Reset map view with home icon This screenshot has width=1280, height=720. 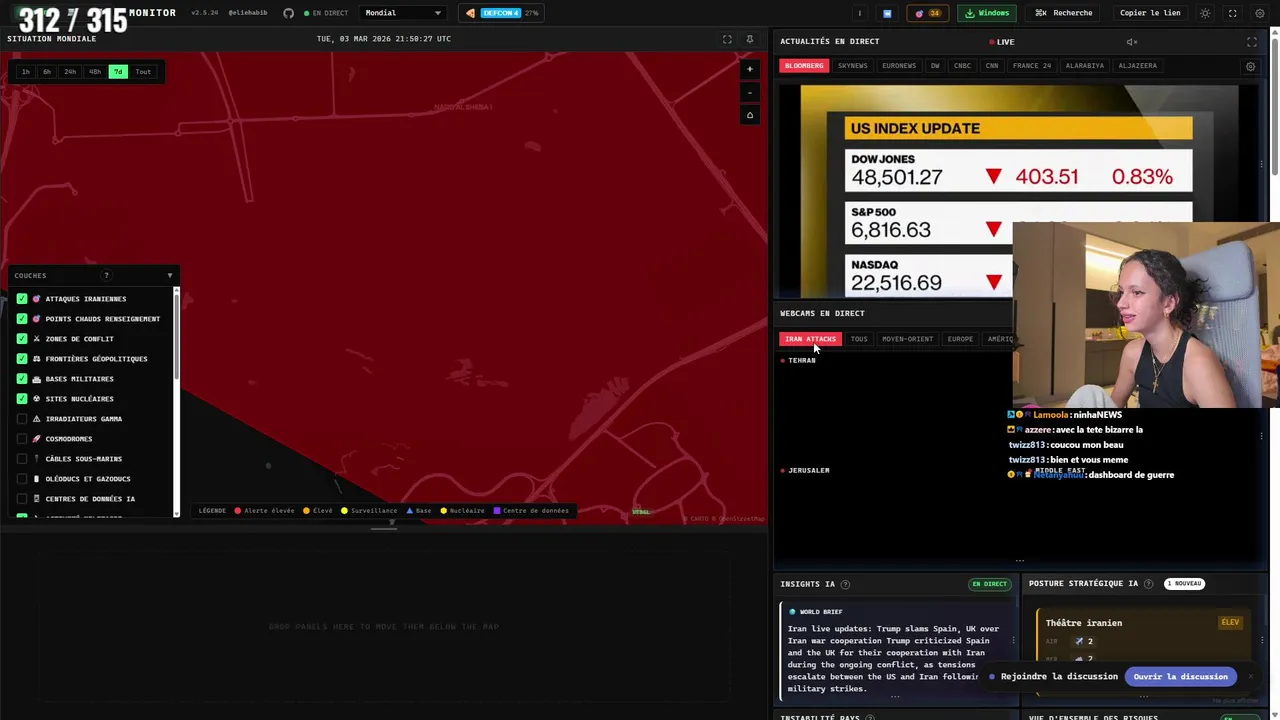click(749, 115)
